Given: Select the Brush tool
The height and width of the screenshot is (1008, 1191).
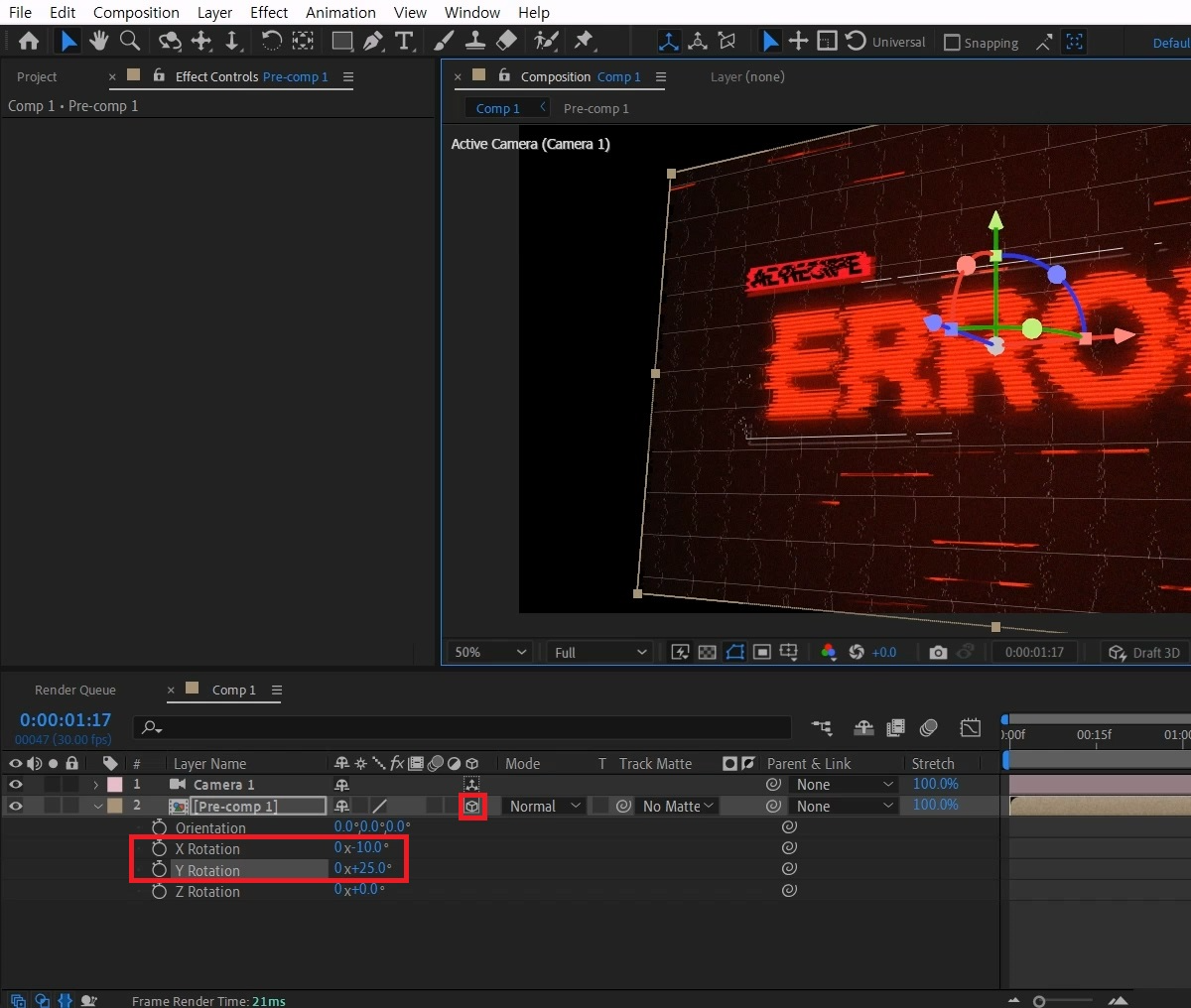Looking at the screenshot, I should tap(445, 41).
